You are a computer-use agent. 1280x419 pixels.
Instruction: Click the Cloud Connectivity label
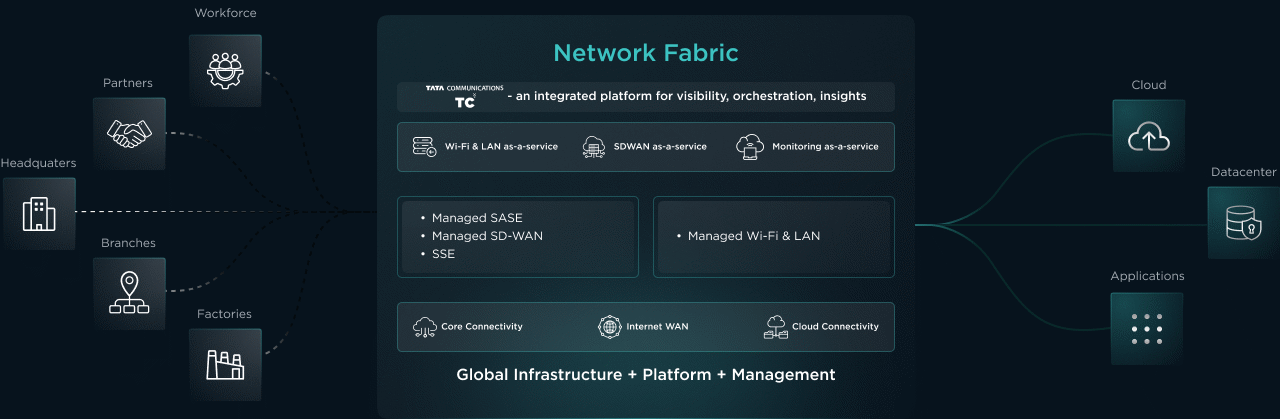835,327
